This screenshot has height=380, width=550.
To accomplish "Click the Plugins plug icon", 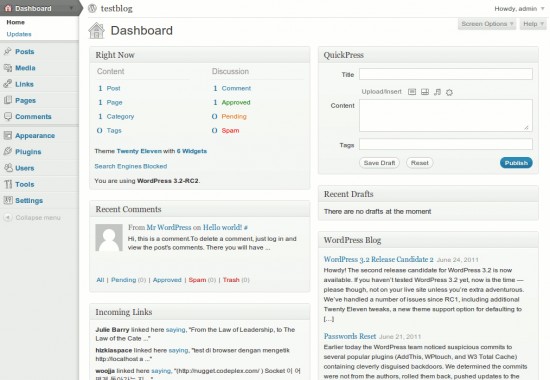I will (8, 152).
